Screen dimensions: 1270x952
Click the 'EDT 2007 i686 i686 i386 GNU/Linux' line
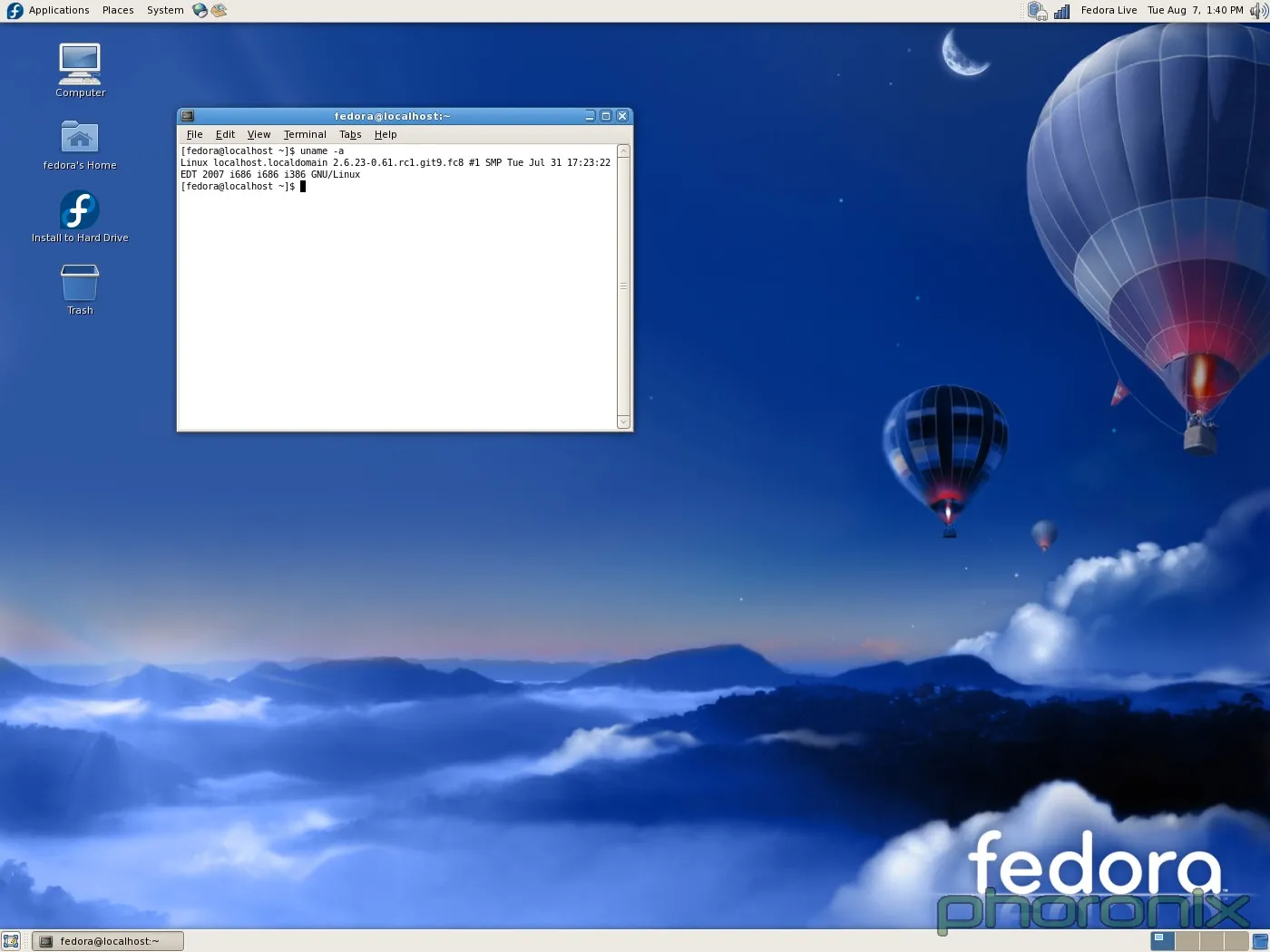270,175
